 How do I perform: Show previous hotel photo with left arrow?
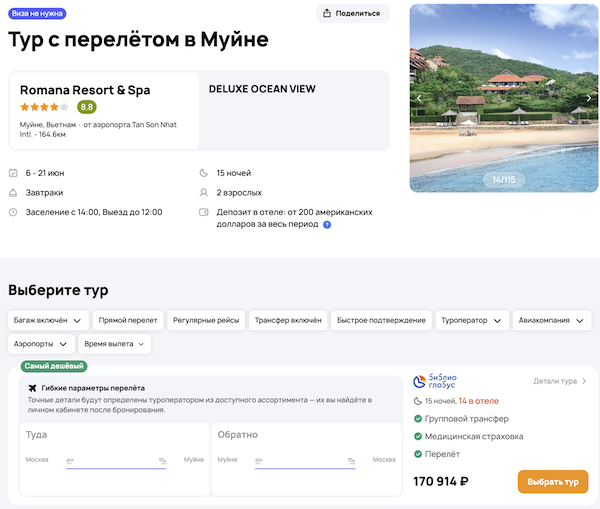[419, 98]
